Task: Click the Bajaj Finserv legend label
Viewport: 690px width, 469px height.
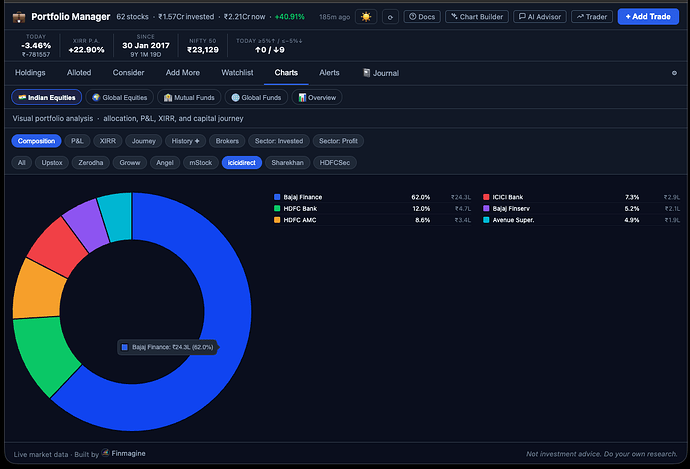Action: [511, 209]
